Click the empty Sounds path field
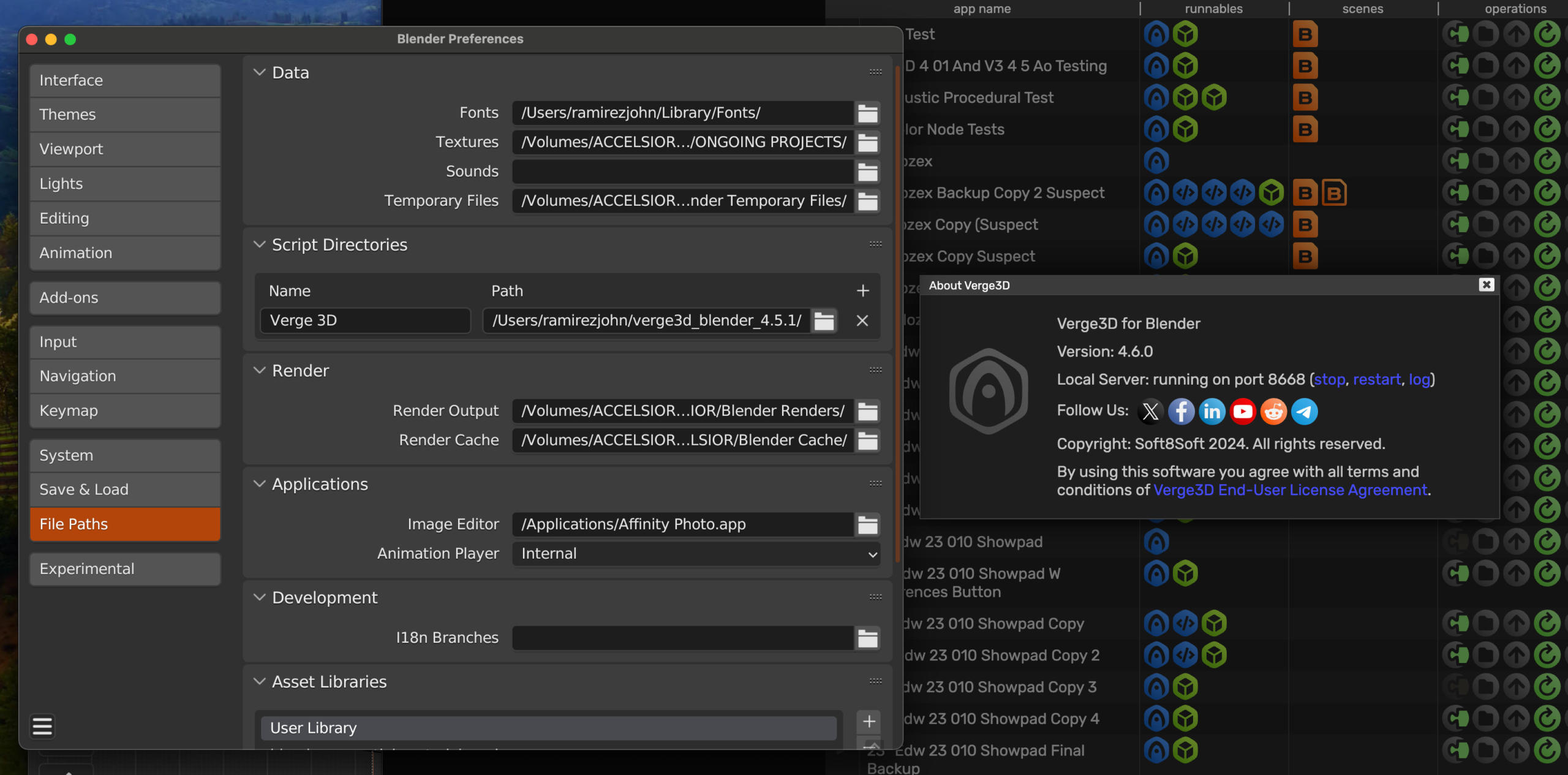This screenshot has height=775, width=1568. pyautogui.click(x=683, y=172)
